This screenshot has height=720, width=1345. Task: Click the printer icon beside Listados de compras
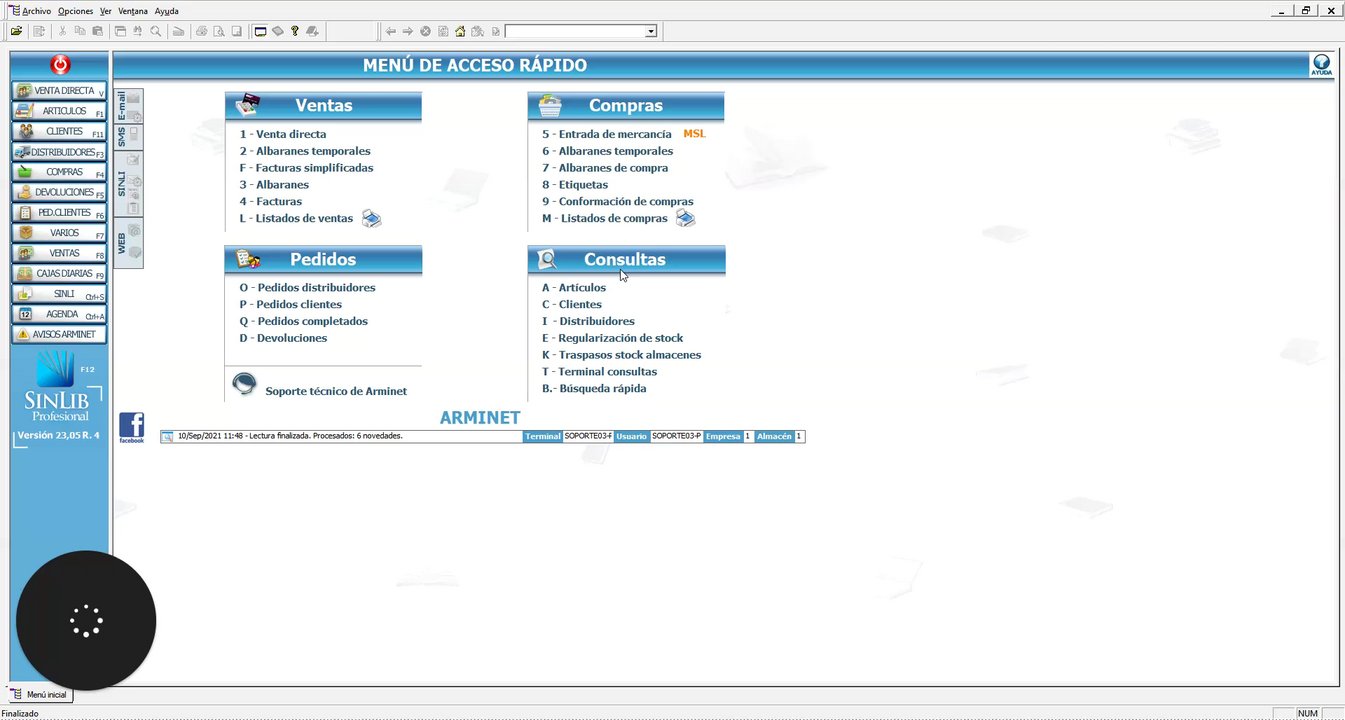coord(685,219)
